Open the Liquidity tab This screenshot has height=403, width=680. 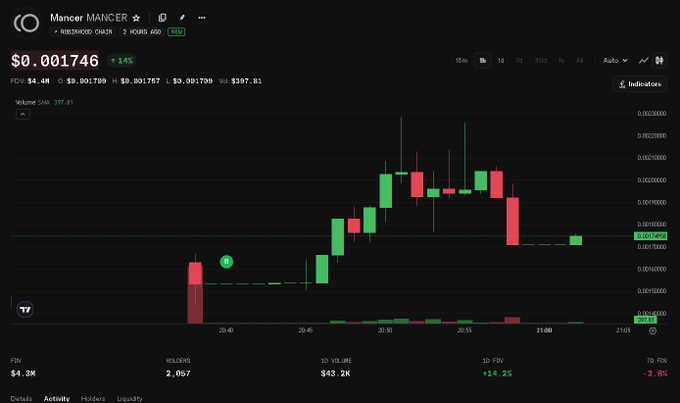tap(130, 398)
